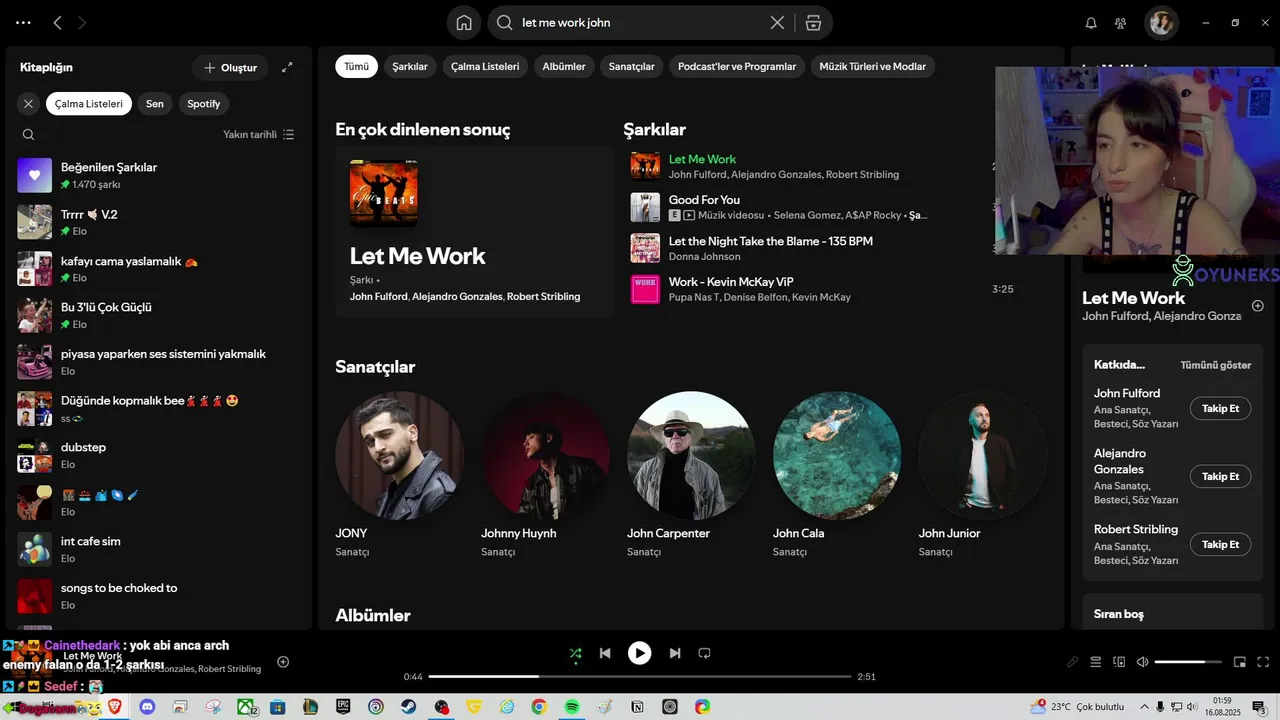Open the Let Me Work top result card
Screen dimensions: 1280x720
[475, 232]
